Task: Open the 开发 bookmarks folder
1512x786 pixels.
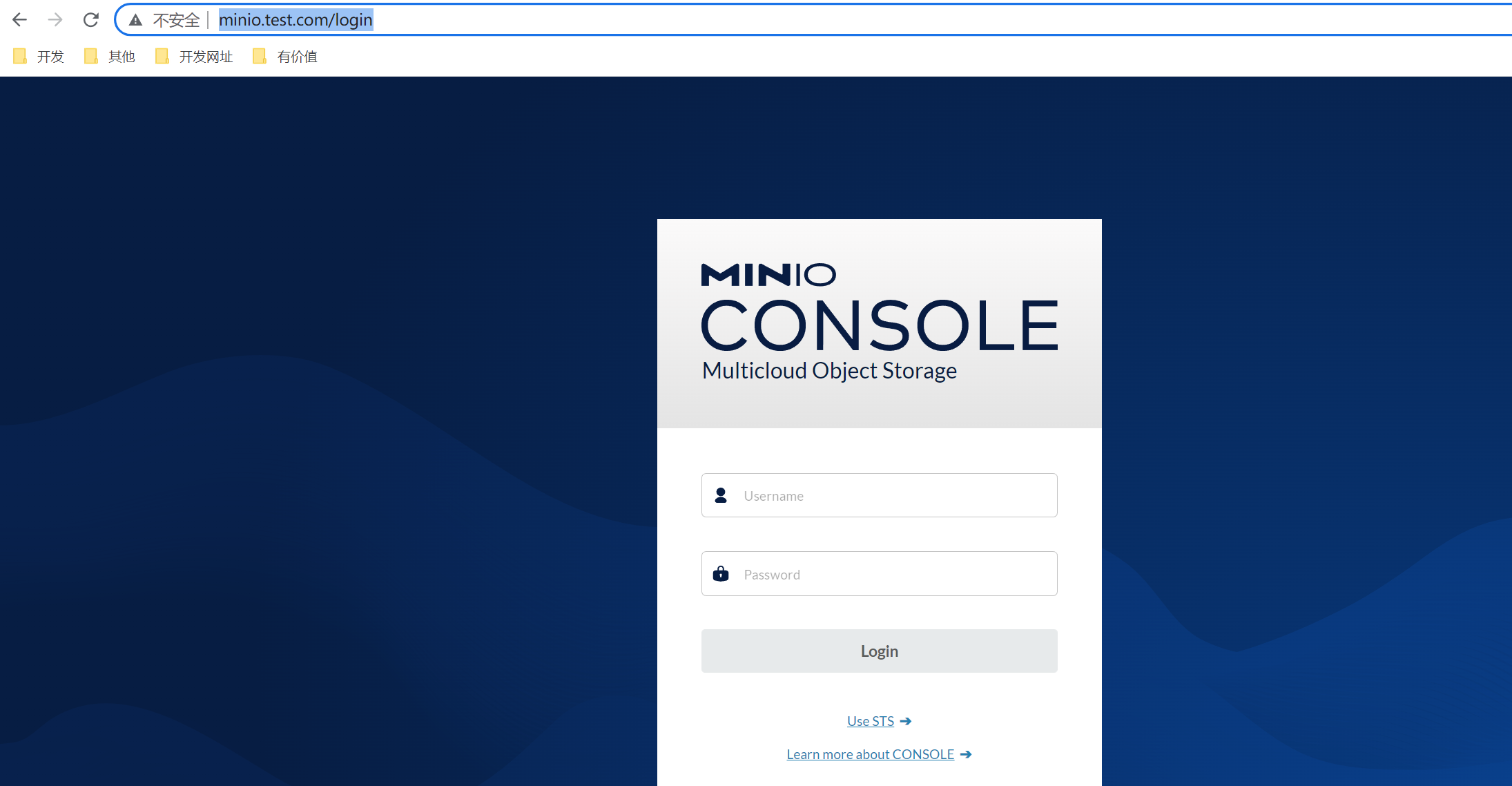Action: point(39,57)
